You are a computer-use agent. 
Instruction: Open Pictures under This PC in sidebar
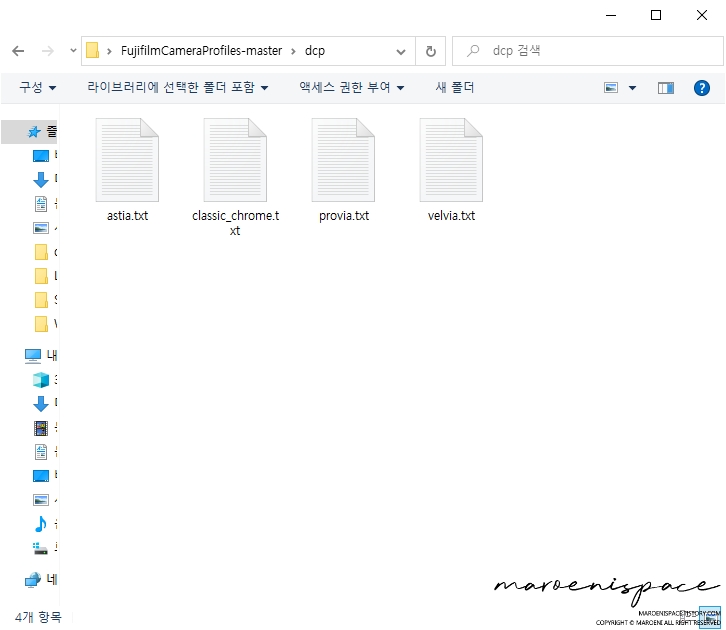click(x=41, y=500)
